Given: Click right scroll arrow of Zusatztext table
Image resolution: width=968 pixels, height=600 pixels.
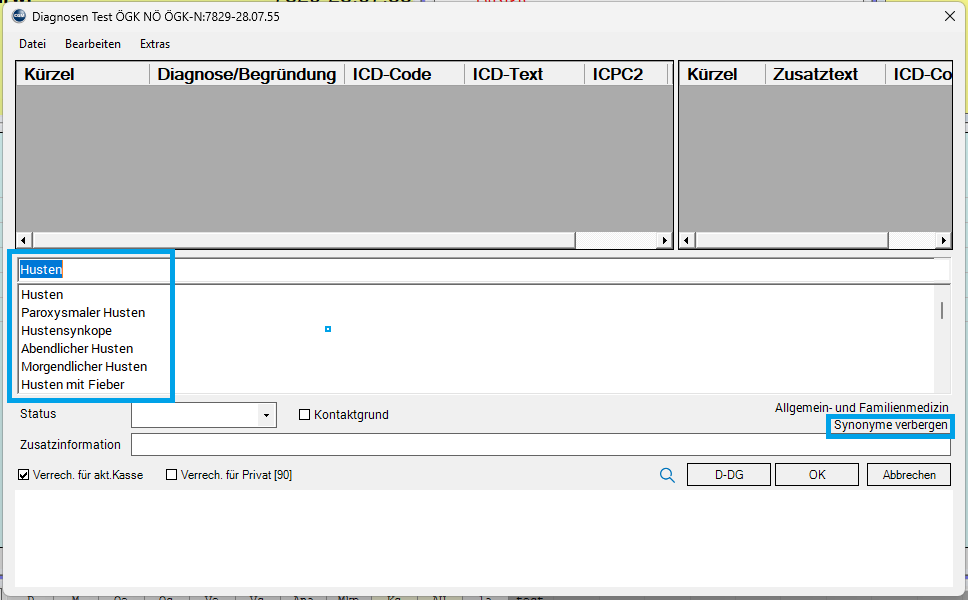Looking at the screenshot, I should click(x=943, y=241).
